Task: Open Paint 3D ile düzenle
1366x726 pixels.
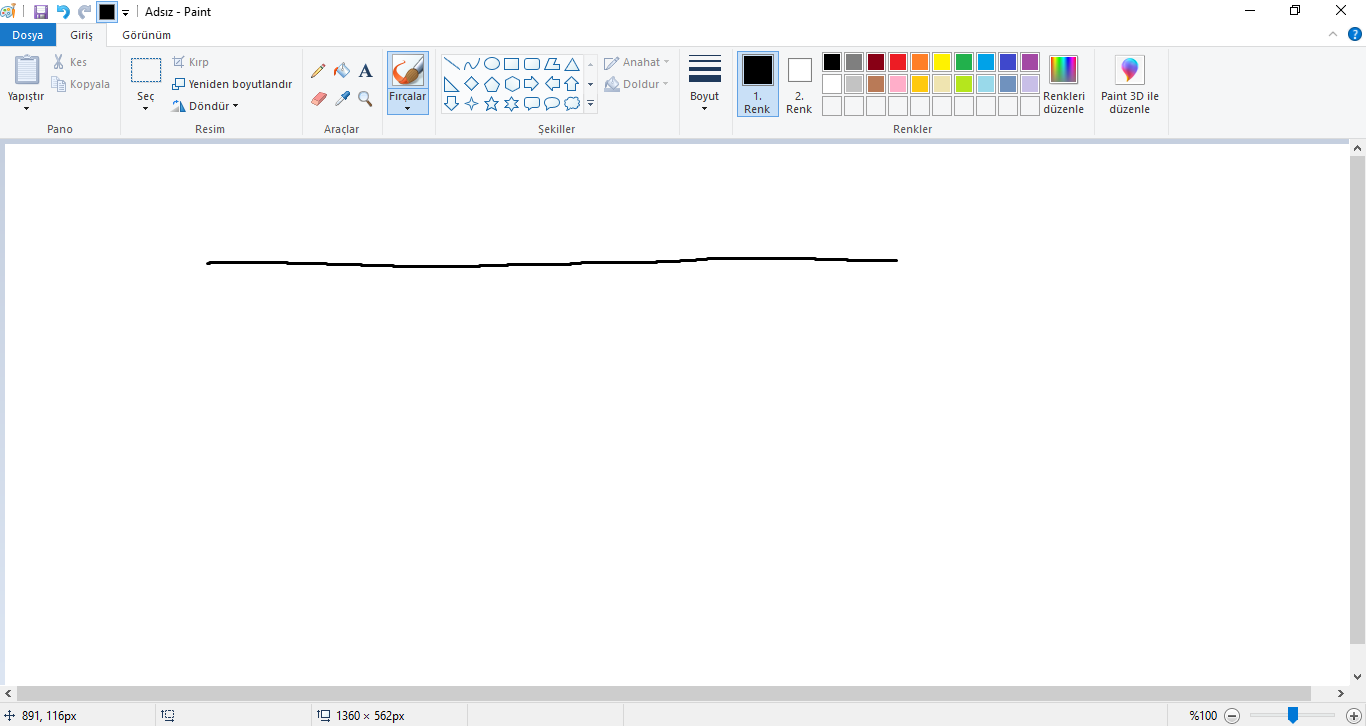Action: click(x=1130, y=84)
